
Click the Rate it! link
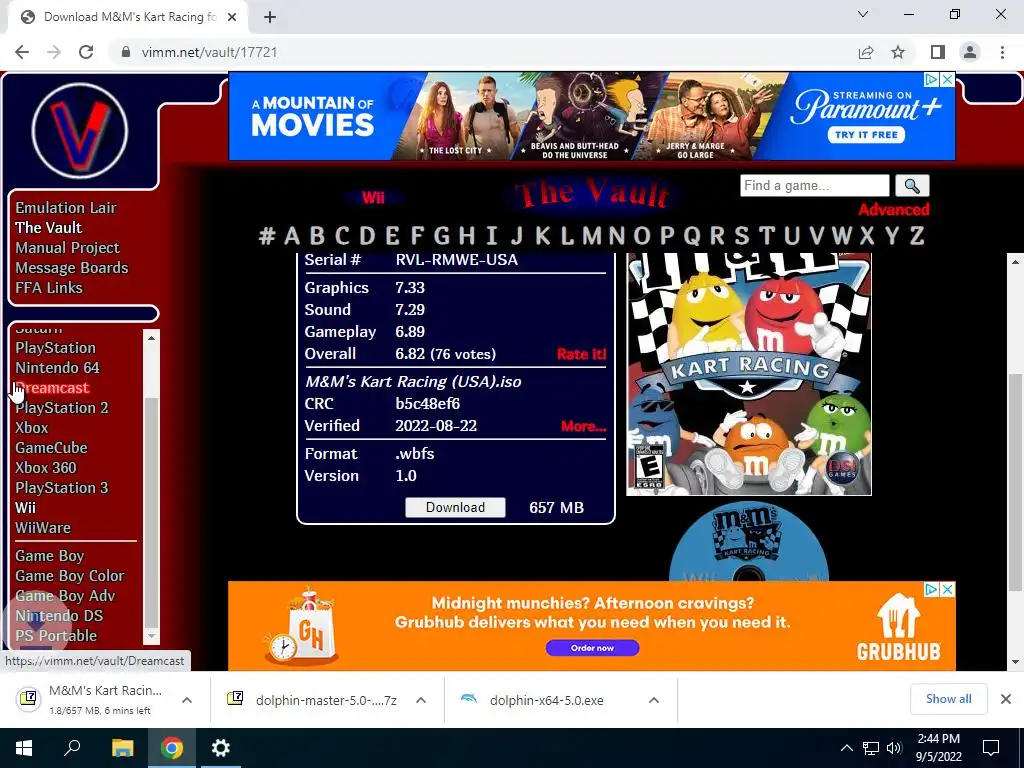coord(581,354)
